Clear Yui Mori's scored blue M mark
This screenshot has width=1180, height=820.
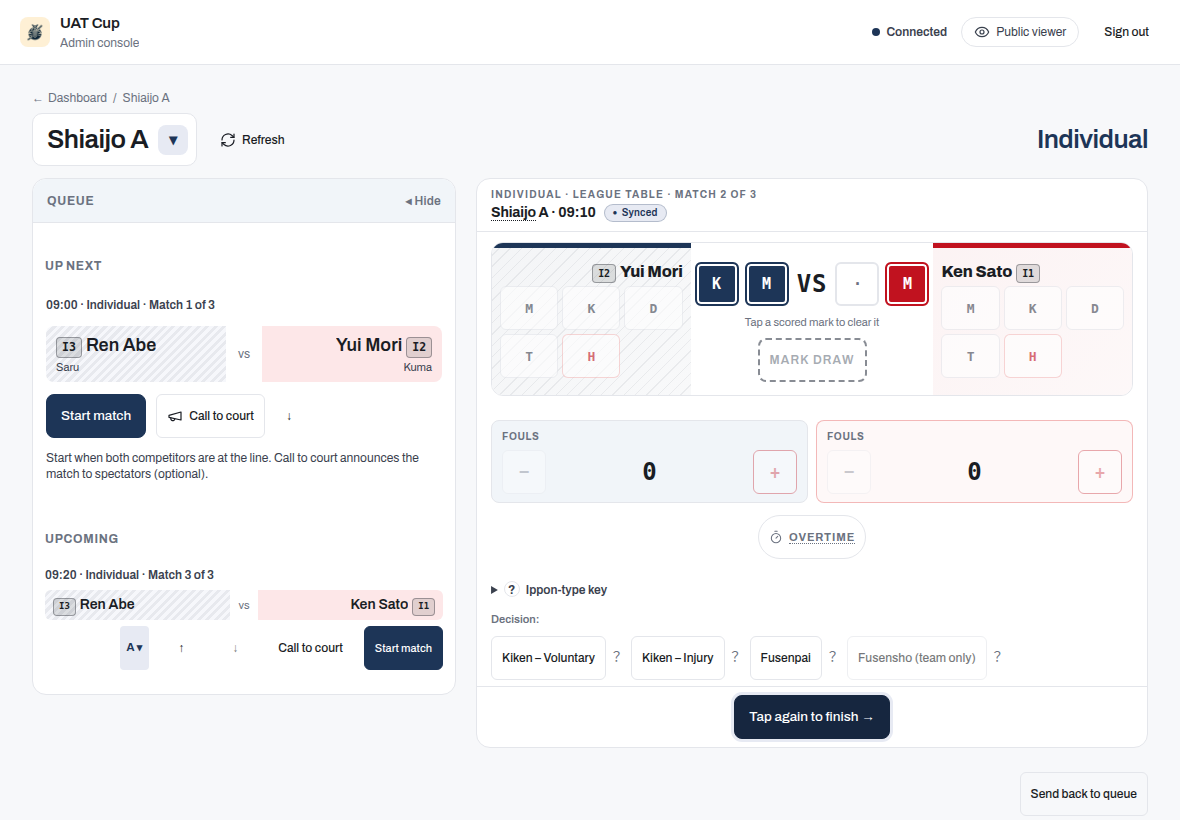(x=767, y=284)
